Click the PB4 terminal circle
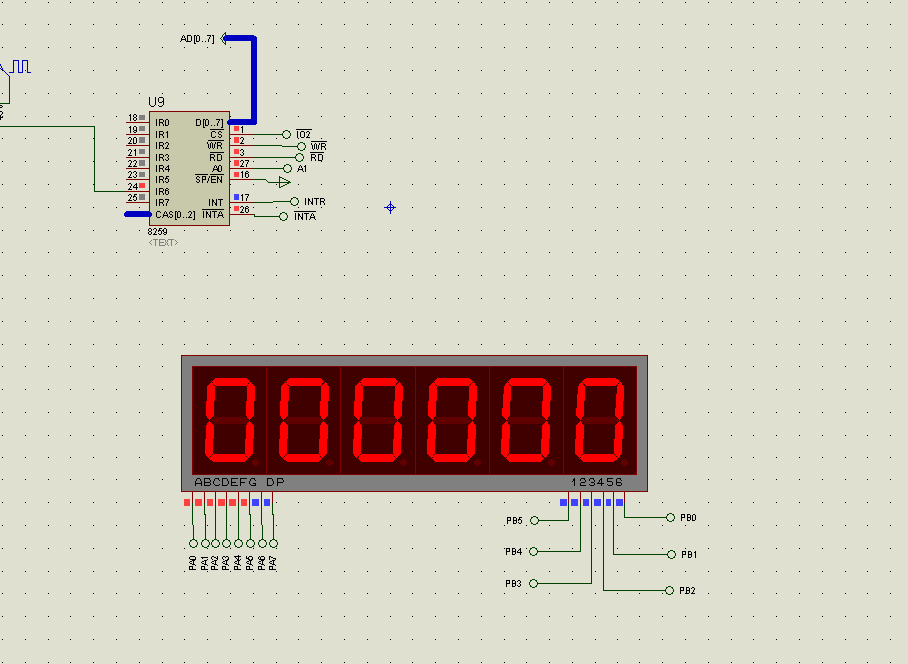Screen dimensions: 908x664 point(534,552)
